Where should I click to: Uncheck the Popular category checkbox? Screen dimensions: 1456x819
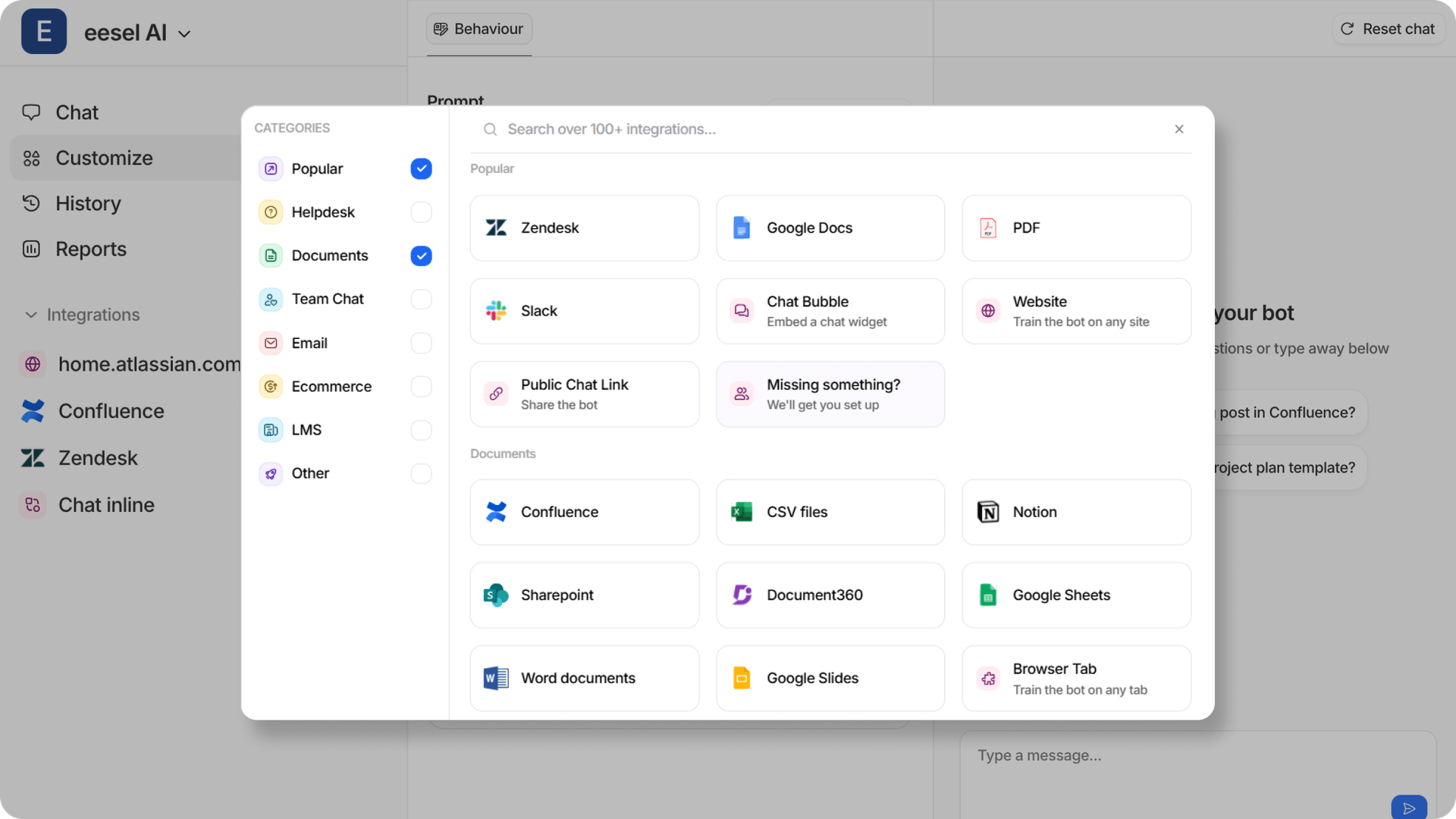421,168
